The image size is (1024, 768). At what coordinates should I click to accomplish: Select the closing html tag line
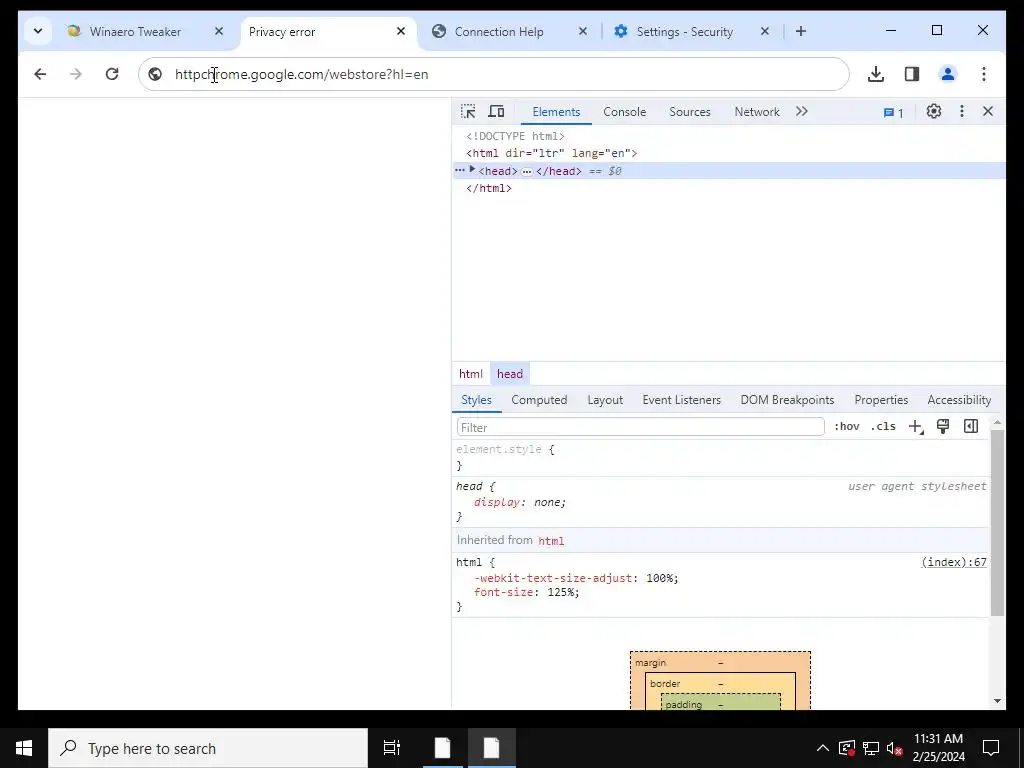488,188
